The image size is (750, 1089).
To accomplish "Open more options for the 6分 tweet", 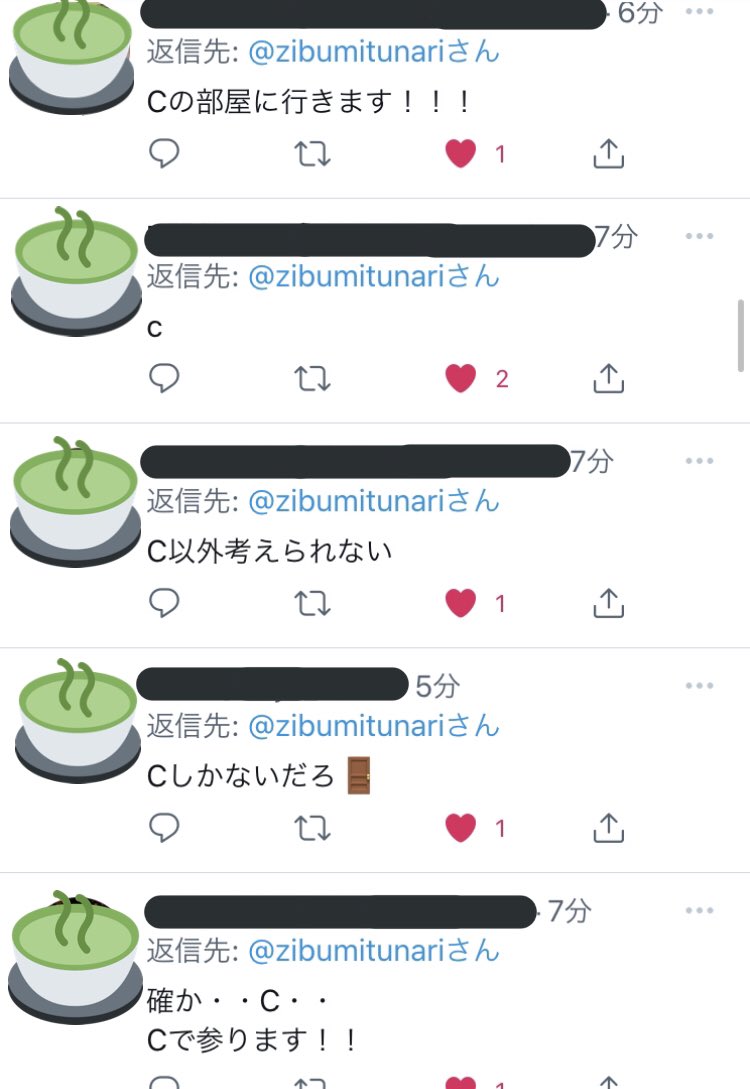I will (699, 11).
